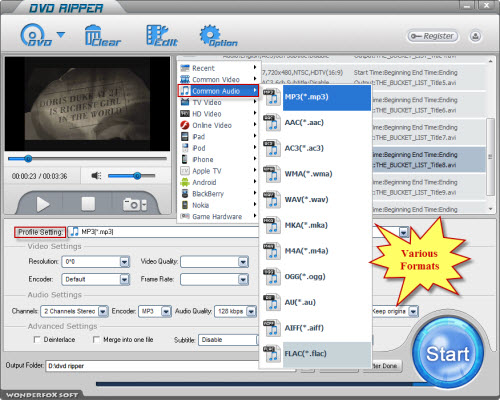Screen dimensions: 500x400
Task: Open the HD Video category
Action: 218,114
